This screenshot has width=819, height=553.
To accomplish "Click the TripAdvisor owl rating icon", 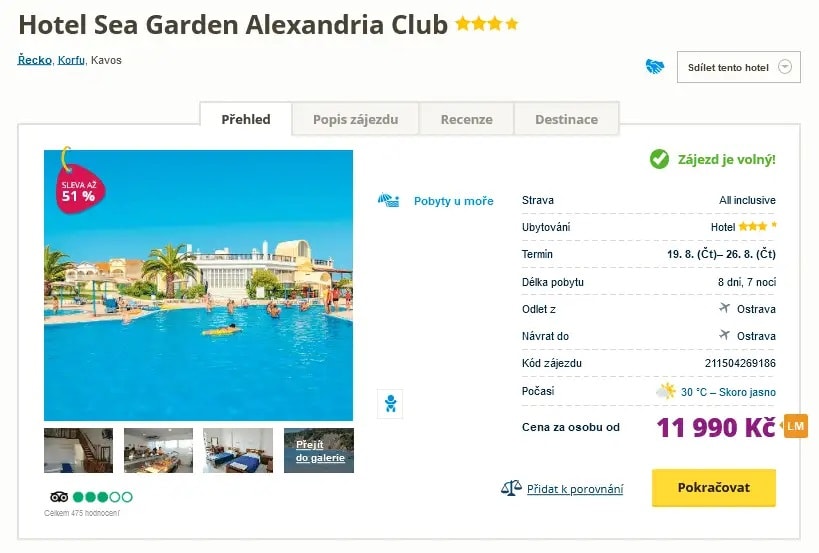I will 59,497.
